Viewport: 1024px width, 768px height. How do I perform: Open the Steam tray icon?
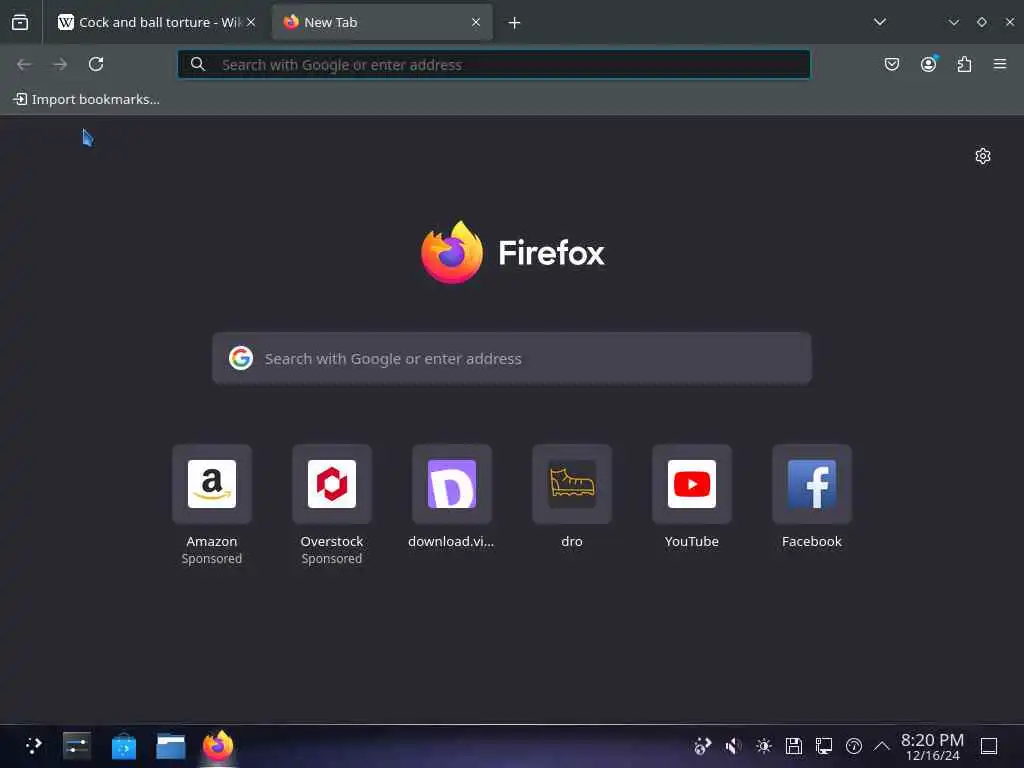[703, 746]
